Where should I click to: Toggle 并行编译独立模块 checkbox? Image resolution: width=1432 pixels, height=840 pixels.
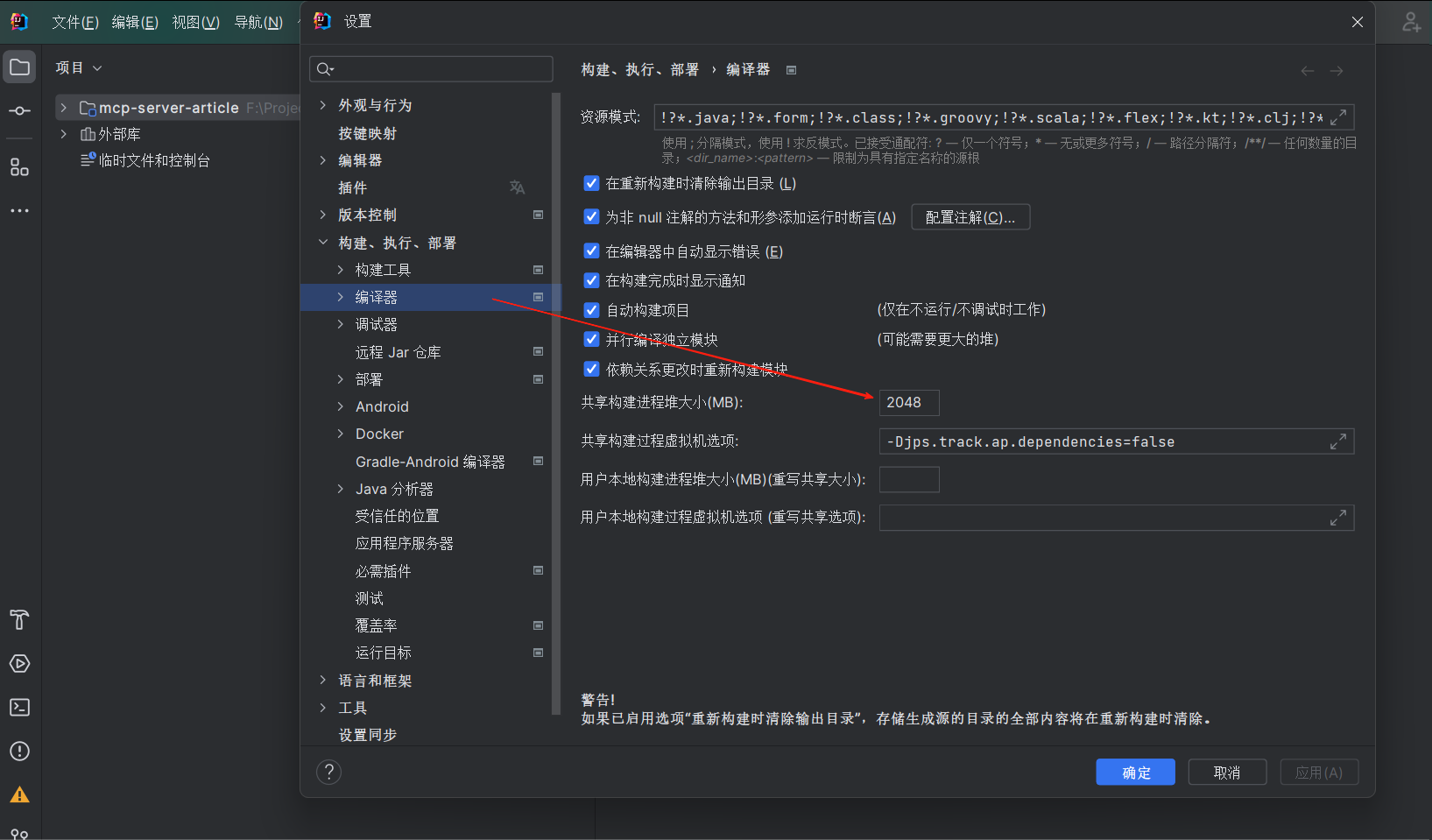pos(592,339)
